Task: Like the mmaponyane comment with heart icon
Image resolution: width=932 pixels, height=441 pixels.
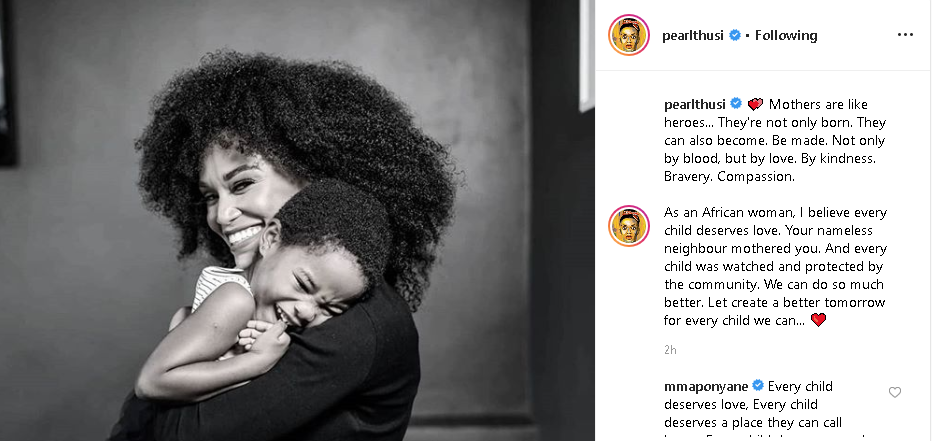Action: (895, 392)
